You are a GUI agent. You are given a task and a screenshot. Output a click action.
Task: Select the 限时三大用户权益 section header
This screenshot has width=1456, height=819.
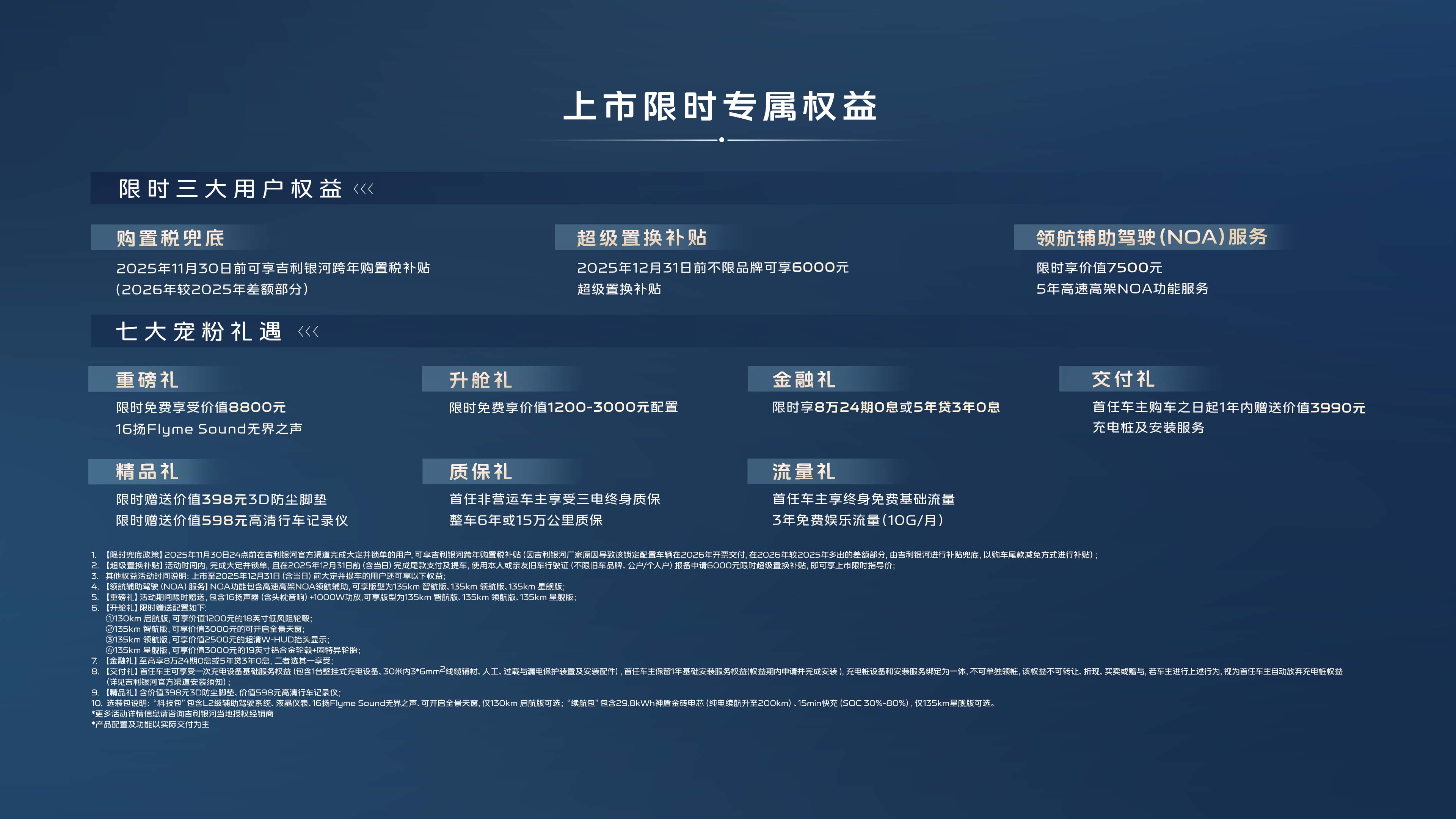point(231,189)
